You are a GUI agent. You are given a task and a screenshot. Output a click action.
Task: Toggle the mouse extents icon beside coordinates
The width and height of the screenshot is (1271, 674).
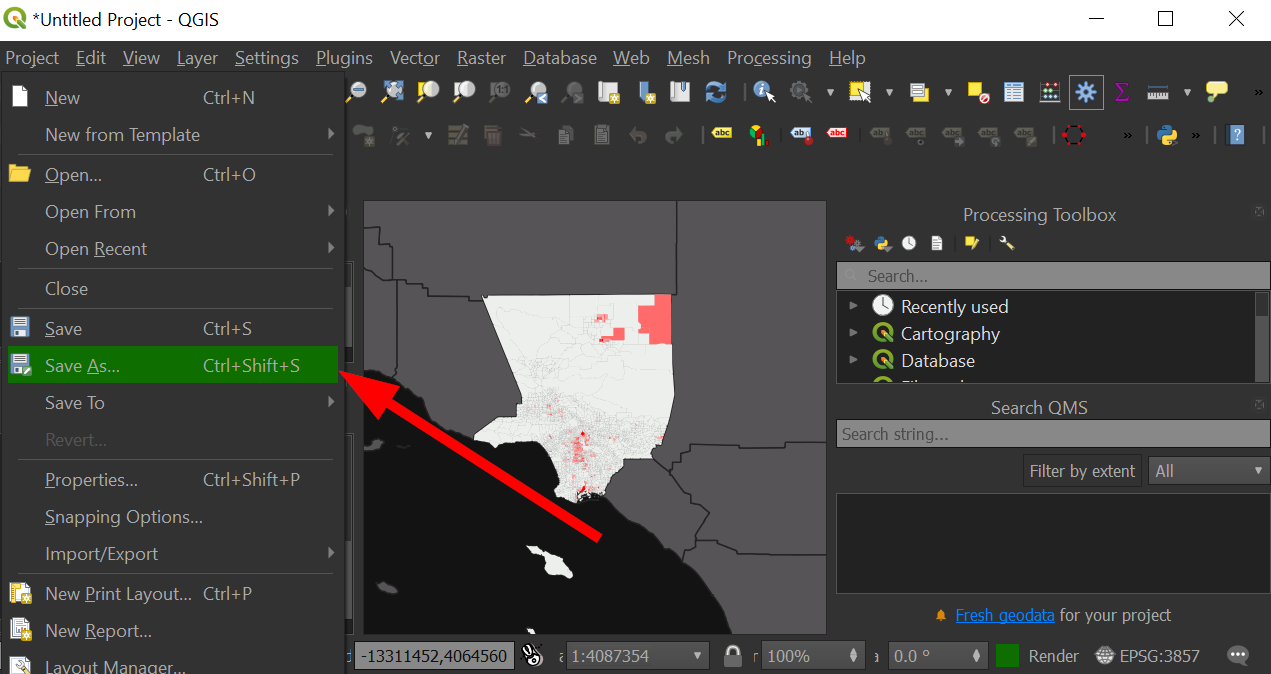click(x=533, y=656)
